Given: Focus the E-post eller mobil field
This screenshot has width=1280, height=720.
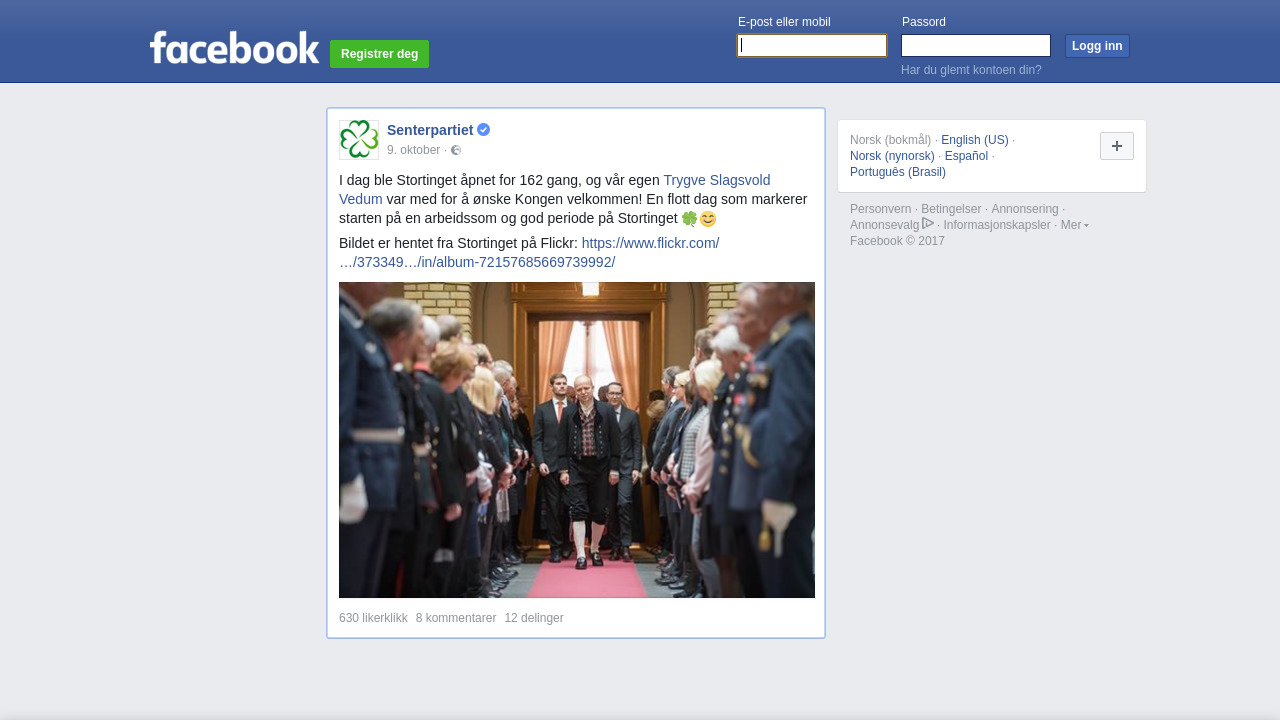Looking at the screenshot, I should pyautogui.click(x=812, y=46).
